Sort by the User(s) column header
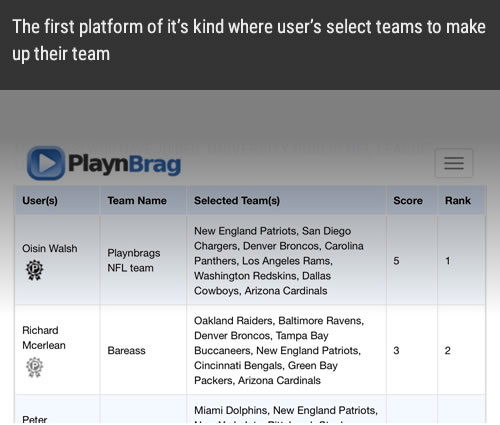The width and height of the screenshot is (500, 425). 40,201
